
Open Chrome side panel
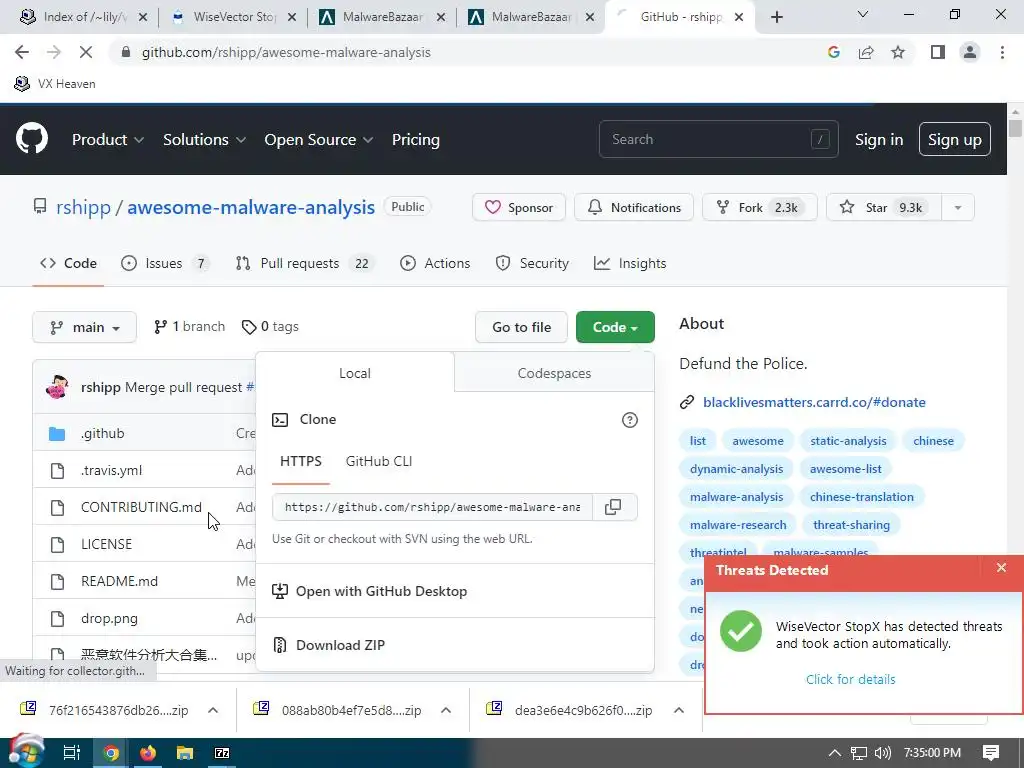[x=938, y=52]
